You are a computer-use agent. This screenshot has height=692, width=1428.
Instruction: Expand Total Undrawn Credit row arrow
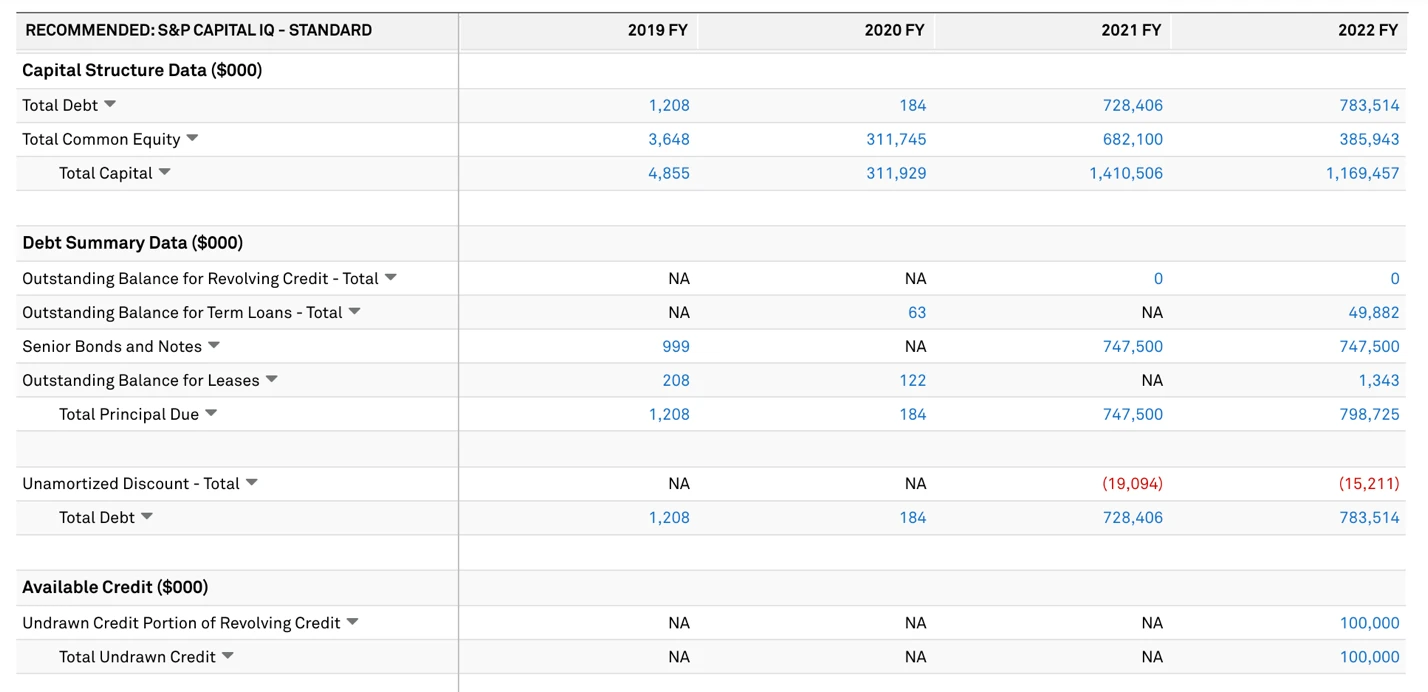tap(228, 657)
